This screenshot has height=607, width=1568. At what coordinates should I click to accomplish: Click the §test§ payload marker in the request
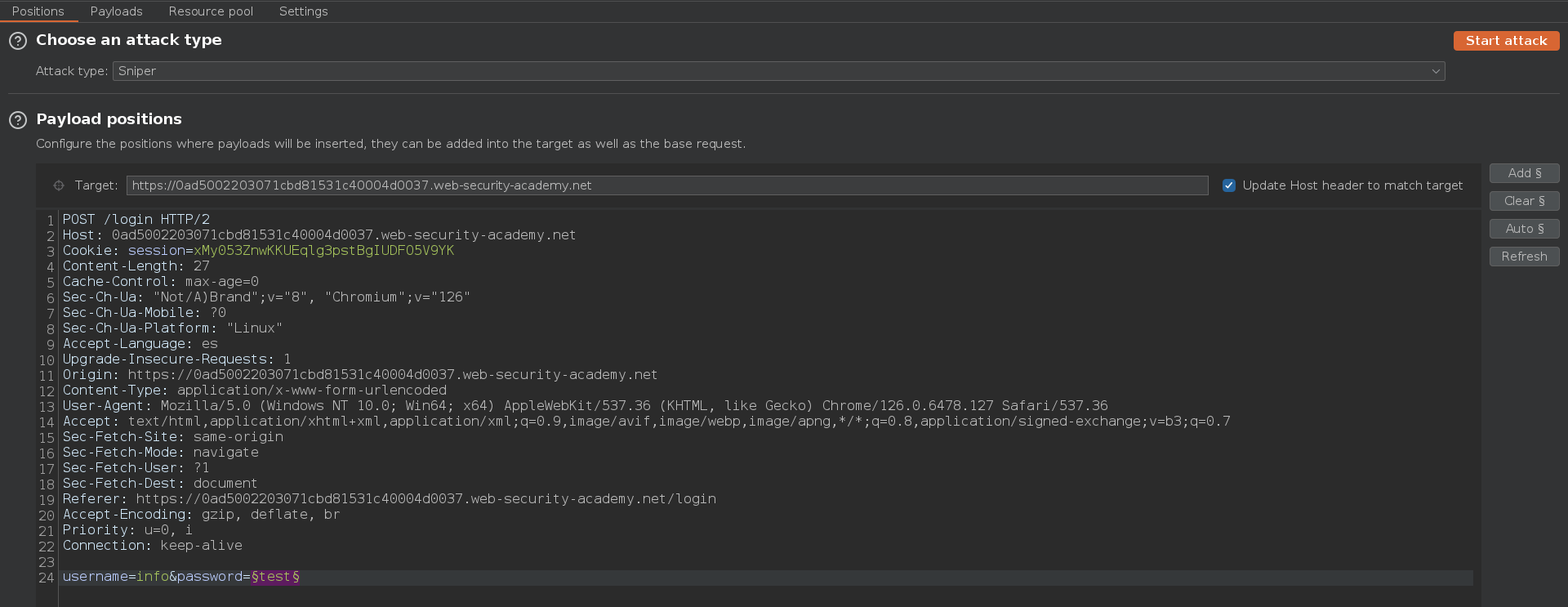(275, 577)
